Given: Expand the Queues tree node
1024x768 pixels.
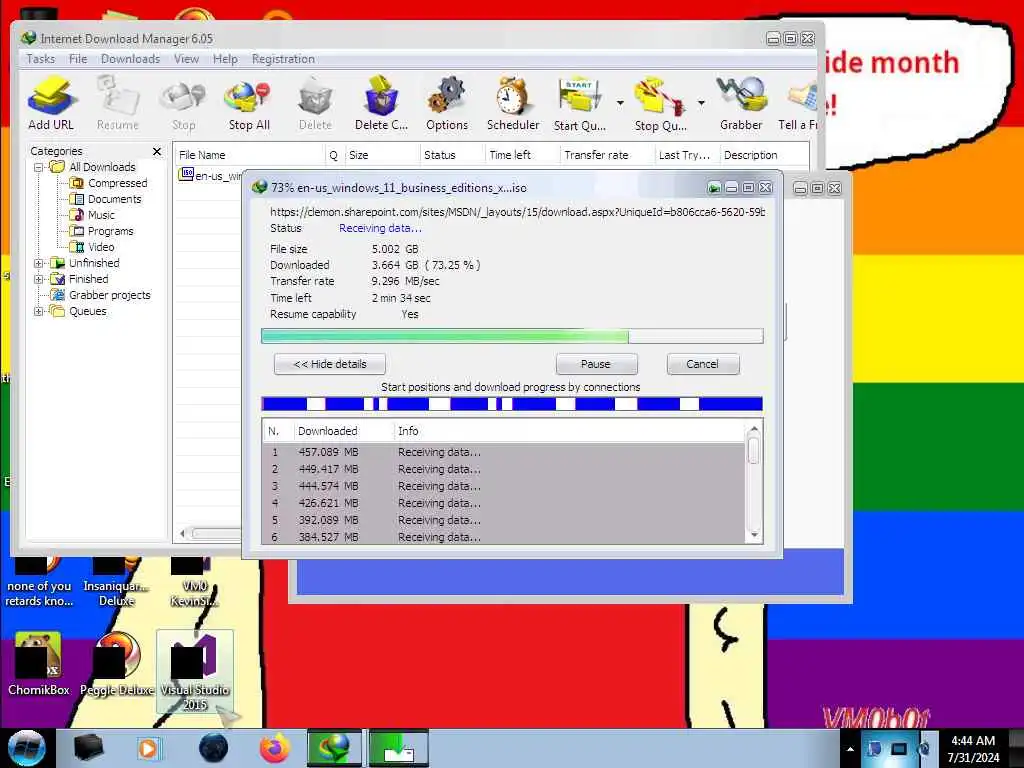Looking at the screenshot, I should click(39, 312).
